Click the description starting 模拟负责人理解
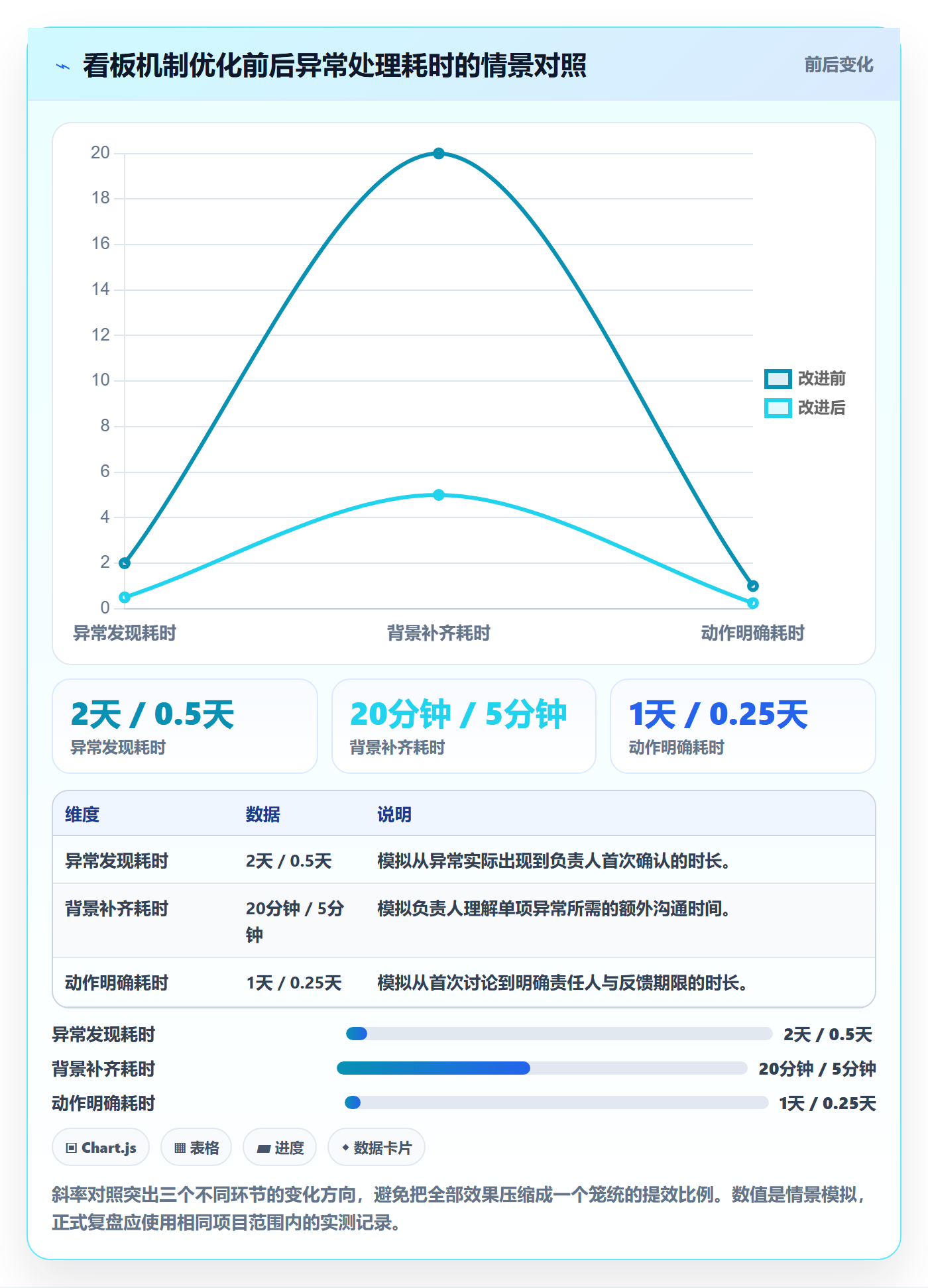 tap(554, 908)
